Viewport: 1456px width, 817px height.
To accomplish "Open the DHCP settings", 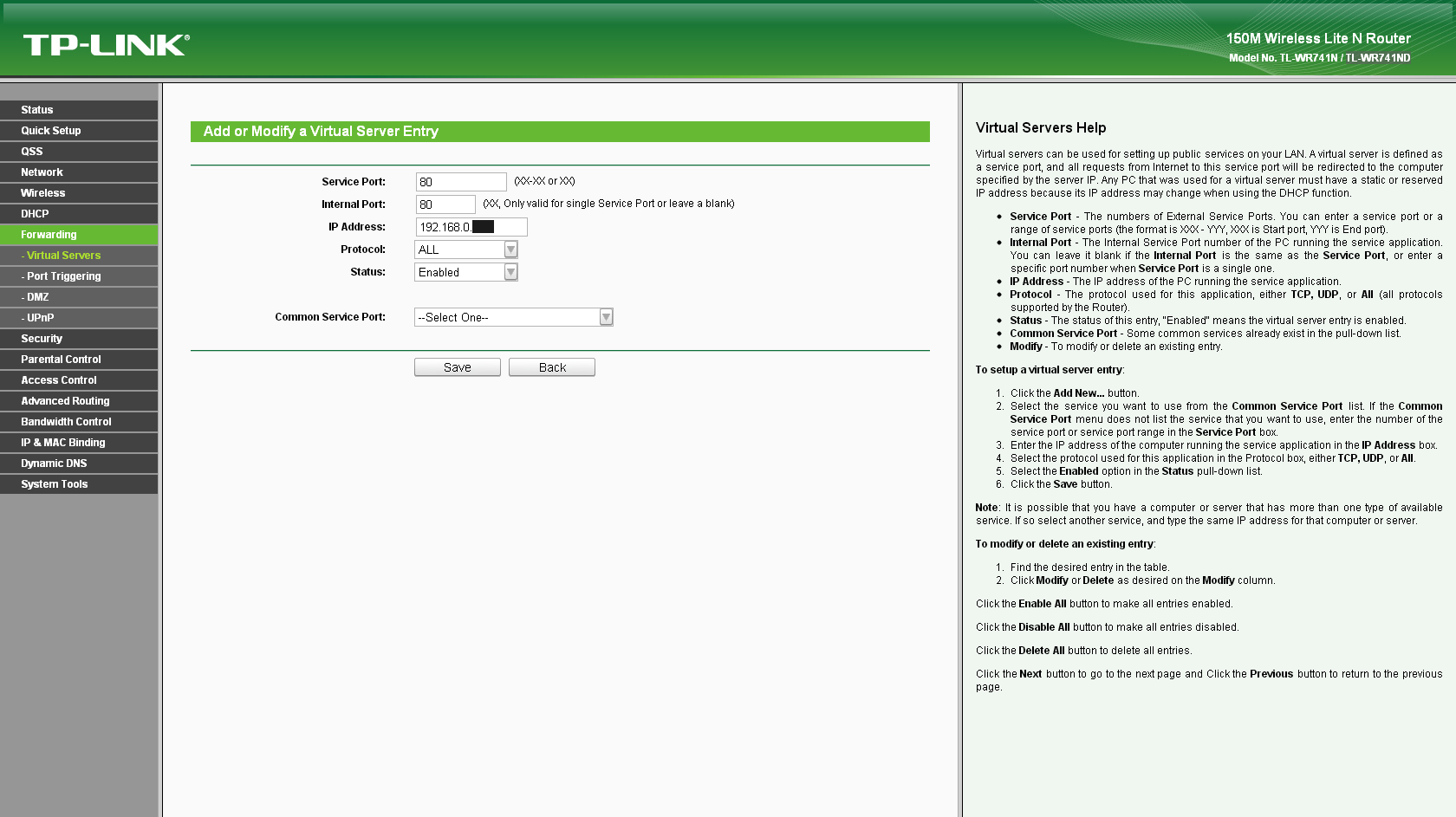I will (35, 213).
